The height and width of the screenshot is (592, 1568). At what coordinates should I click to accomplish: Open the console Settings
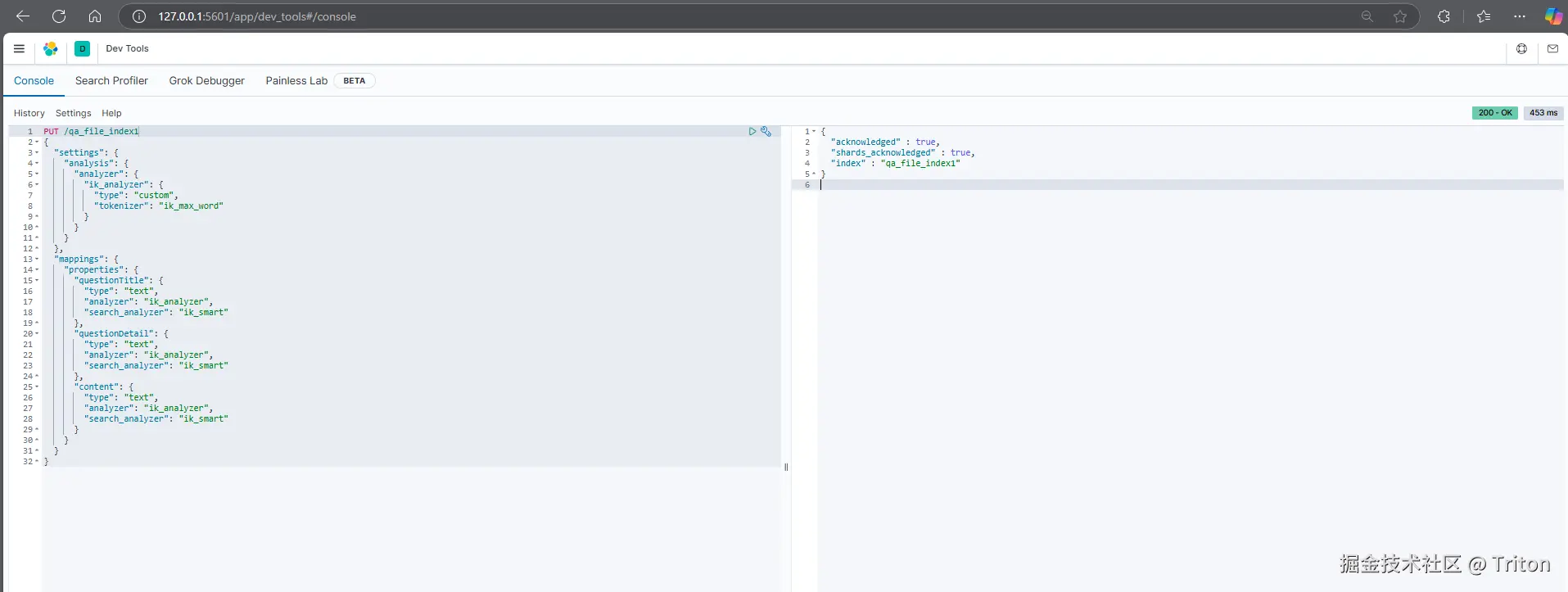point(73,113)
